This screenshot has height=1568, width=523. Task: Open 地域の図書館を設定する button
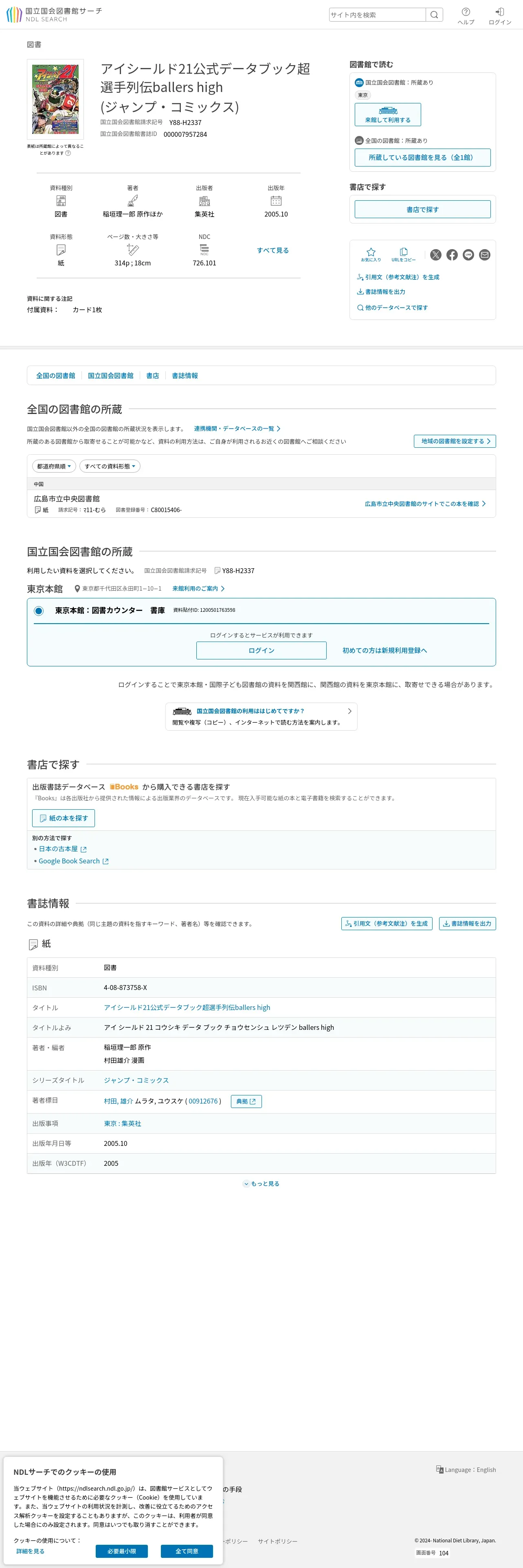coord(455,441)
